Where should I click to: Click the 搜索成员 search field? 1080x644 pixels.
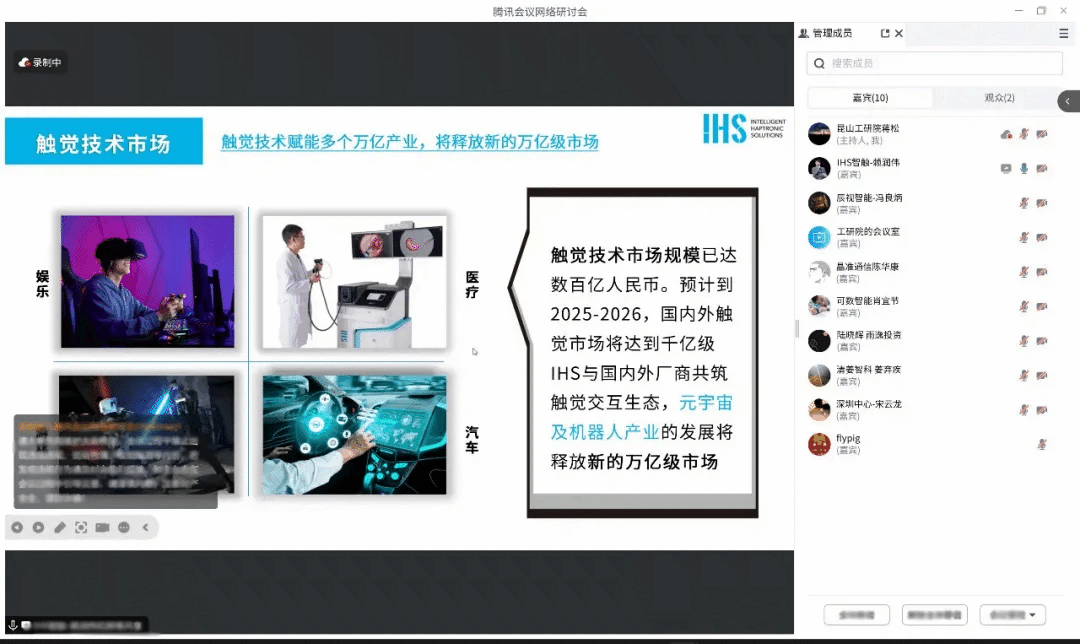[933, 63]
